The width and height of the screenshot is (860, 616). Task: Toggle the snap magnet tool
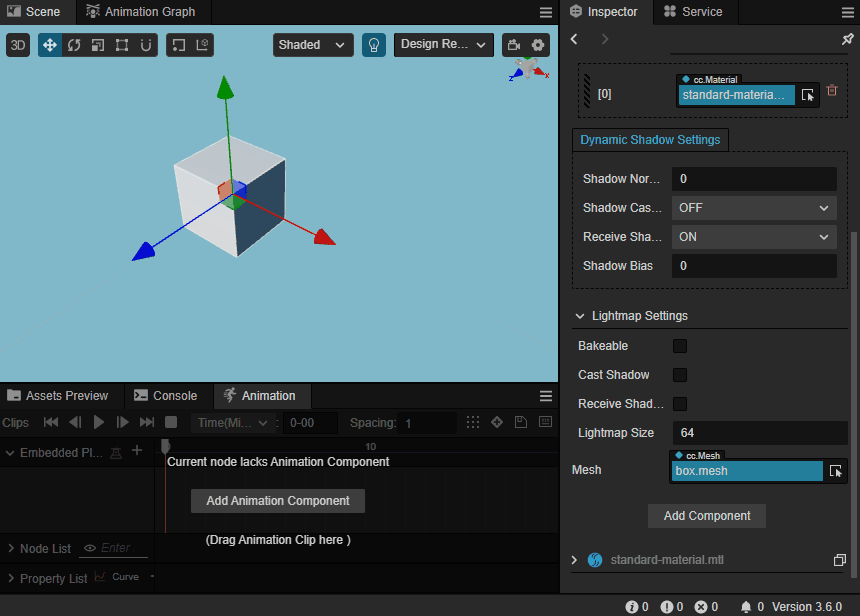tap(146, 45)
